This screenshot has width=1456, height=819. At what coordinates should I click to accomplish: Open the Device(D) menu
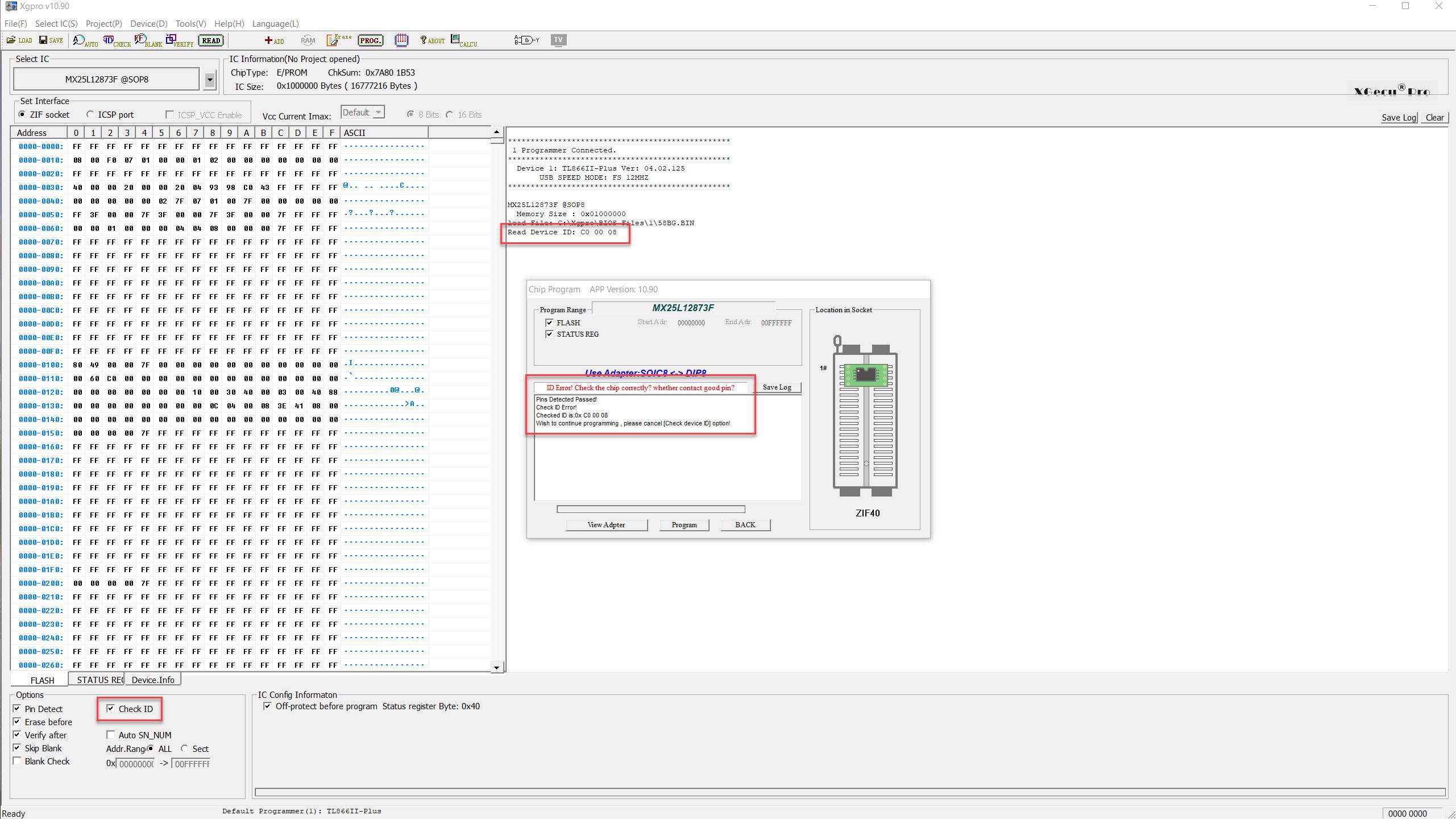(x=148, y=23)
